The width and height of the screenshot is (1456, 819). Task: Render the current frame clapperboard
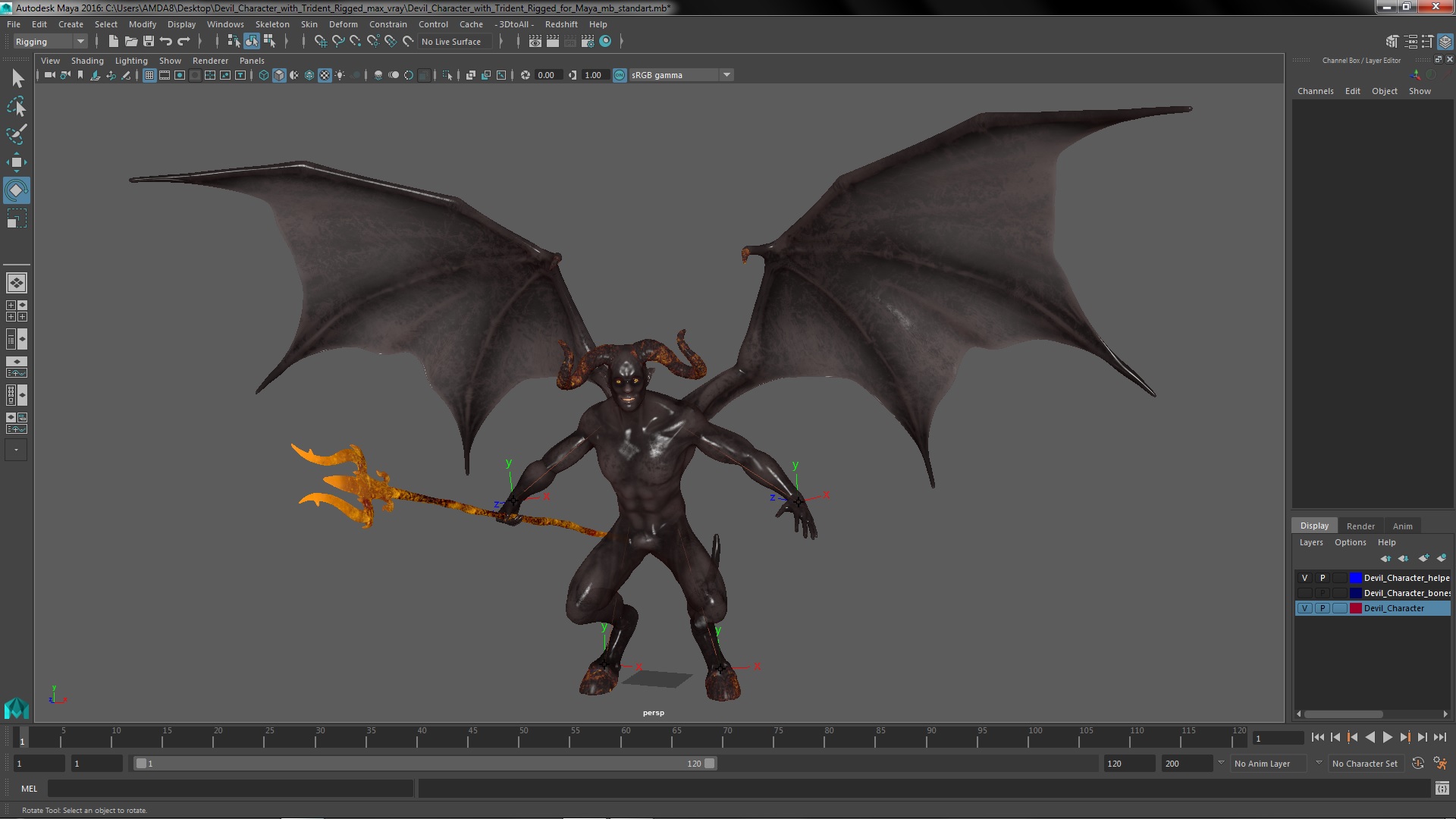click(553, 42)
